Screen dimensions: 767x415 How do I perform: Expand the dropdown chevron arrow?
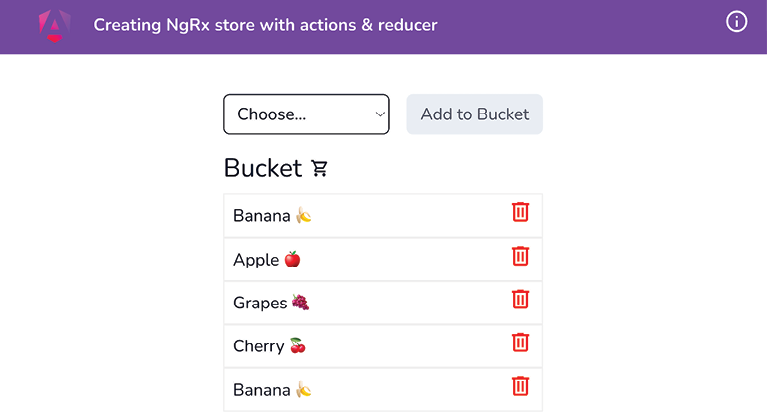(380, 115)
